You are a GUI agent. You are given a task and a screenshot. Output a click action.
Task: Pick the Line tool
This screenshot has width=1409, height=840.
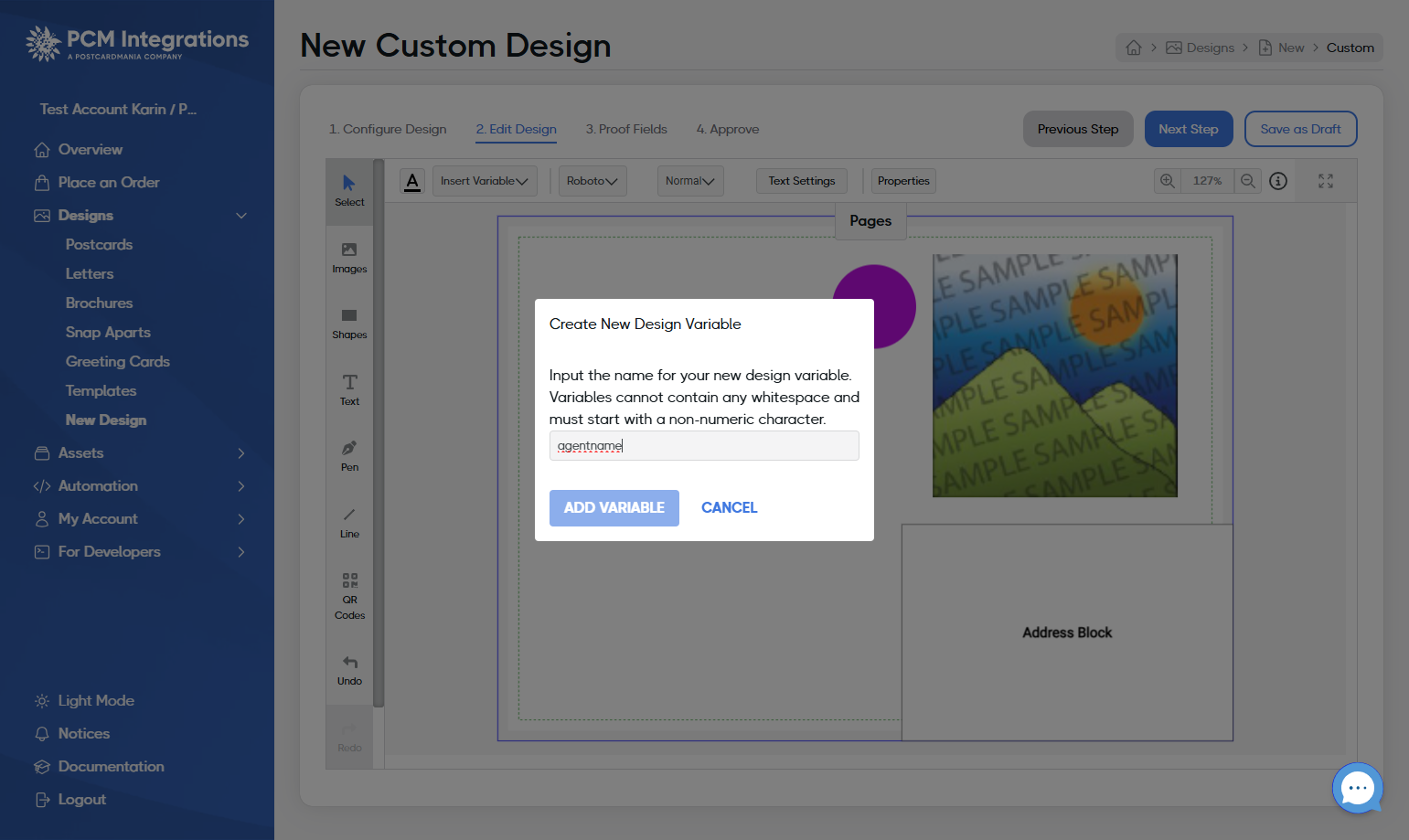coord(349,523)
